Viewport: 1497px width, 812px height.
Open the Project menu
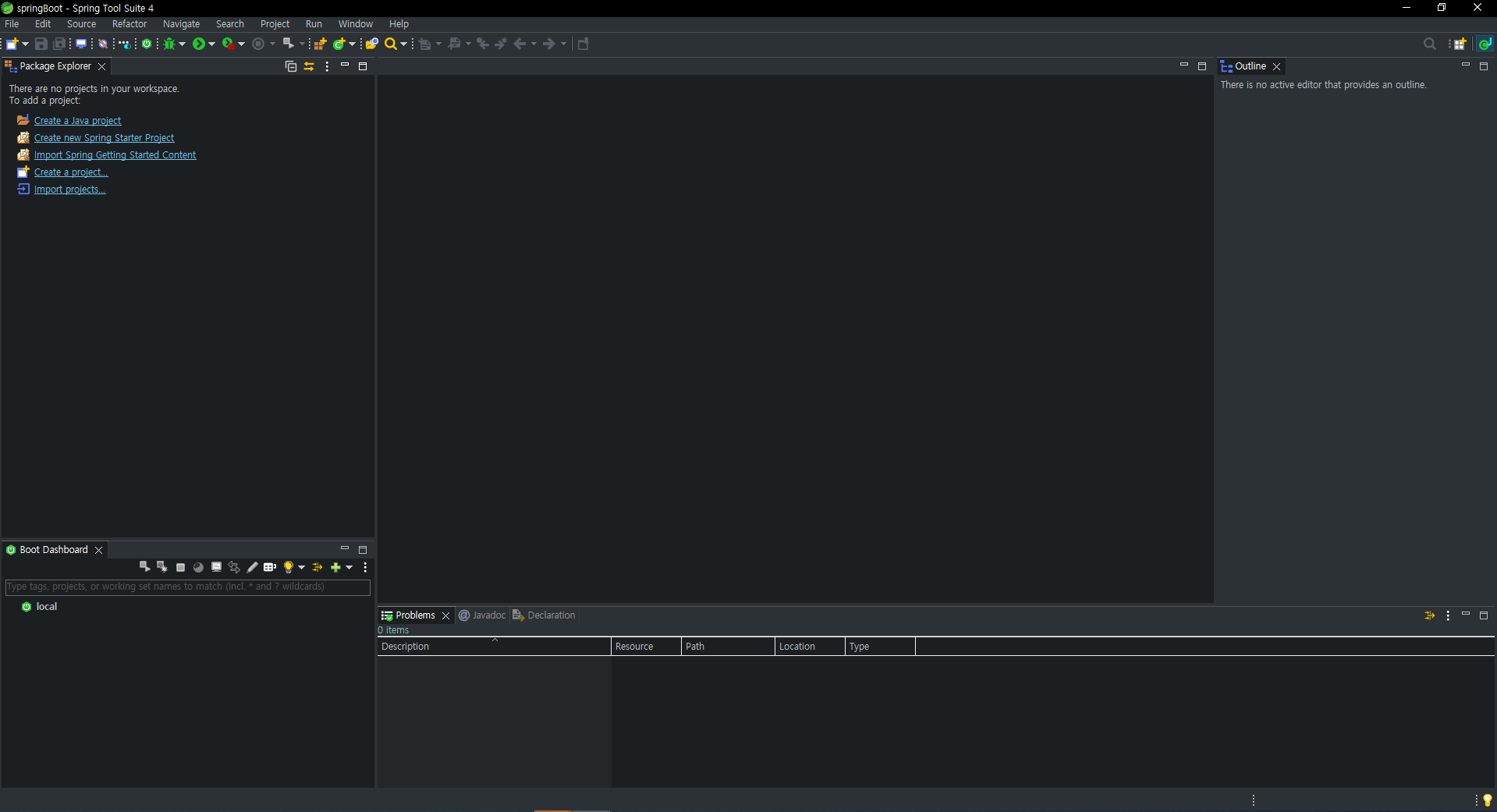(275, 24)
